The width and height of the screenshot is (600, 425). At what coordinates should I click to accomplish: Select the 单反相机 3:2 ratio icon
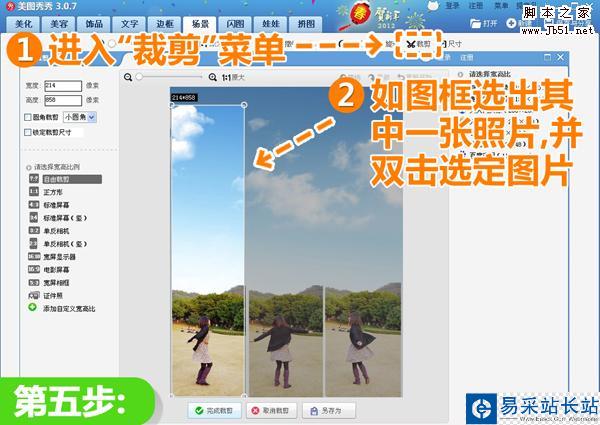34,230
